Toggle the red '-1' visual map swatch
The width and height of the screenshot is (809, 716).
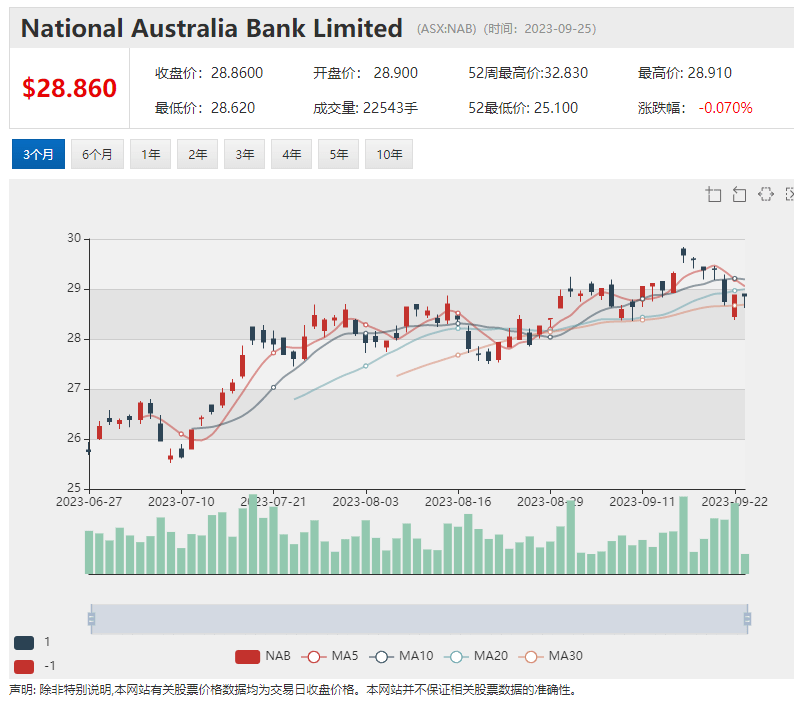24,666
